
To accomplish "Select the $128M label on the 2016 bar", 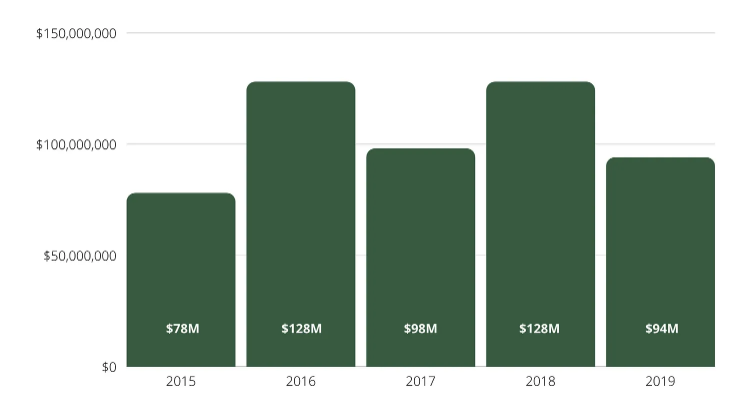I will 301,329.
